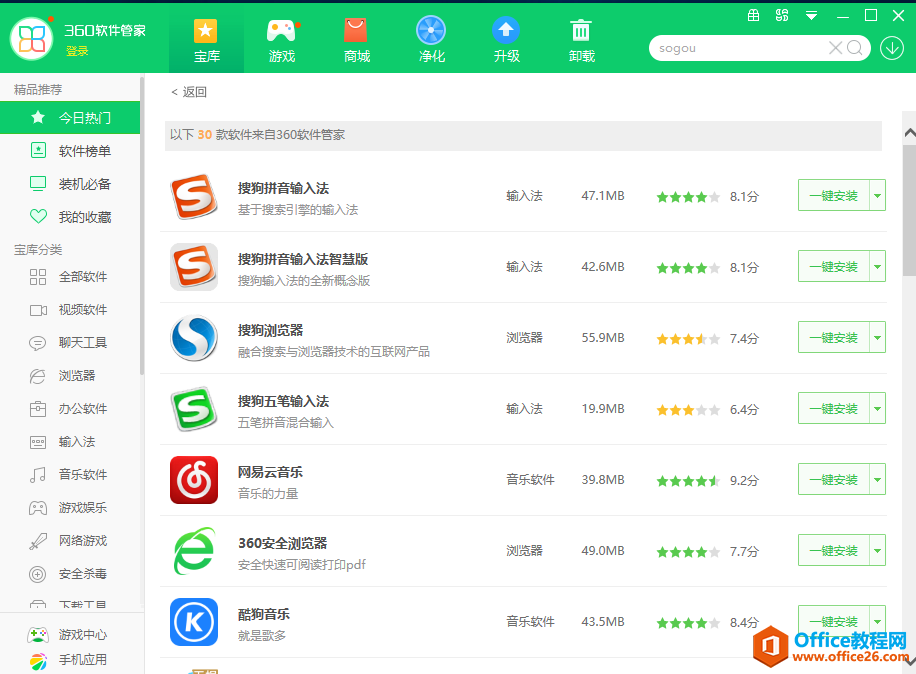Install 搜狗五笔输入法 with 一键安装
Viewport: 916px width, 674px height.
[x=834, y=409]
